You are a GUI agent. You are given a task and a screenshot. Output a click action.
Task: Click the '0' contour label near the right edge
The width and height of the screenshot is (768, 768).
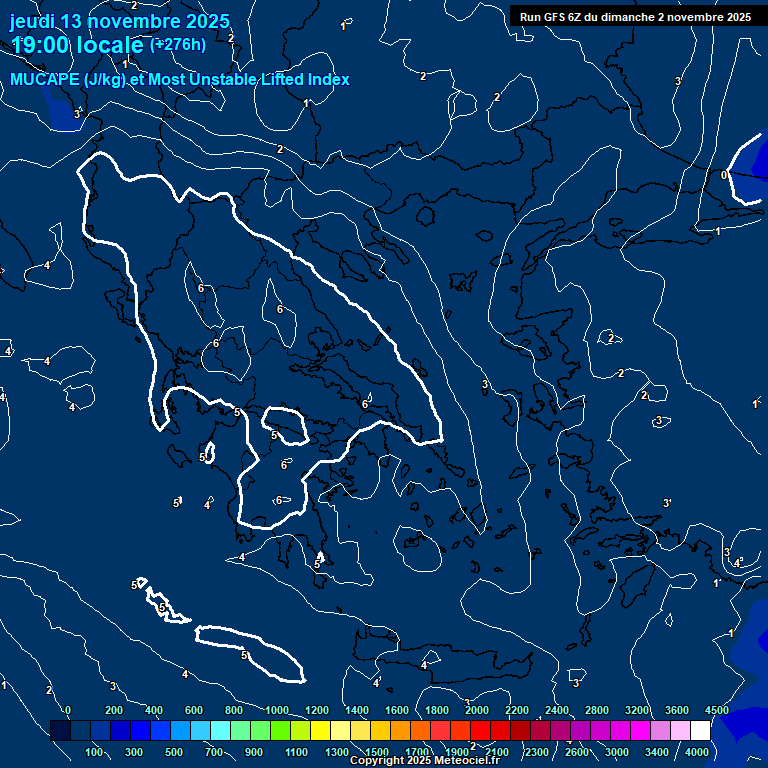(723, 175)
